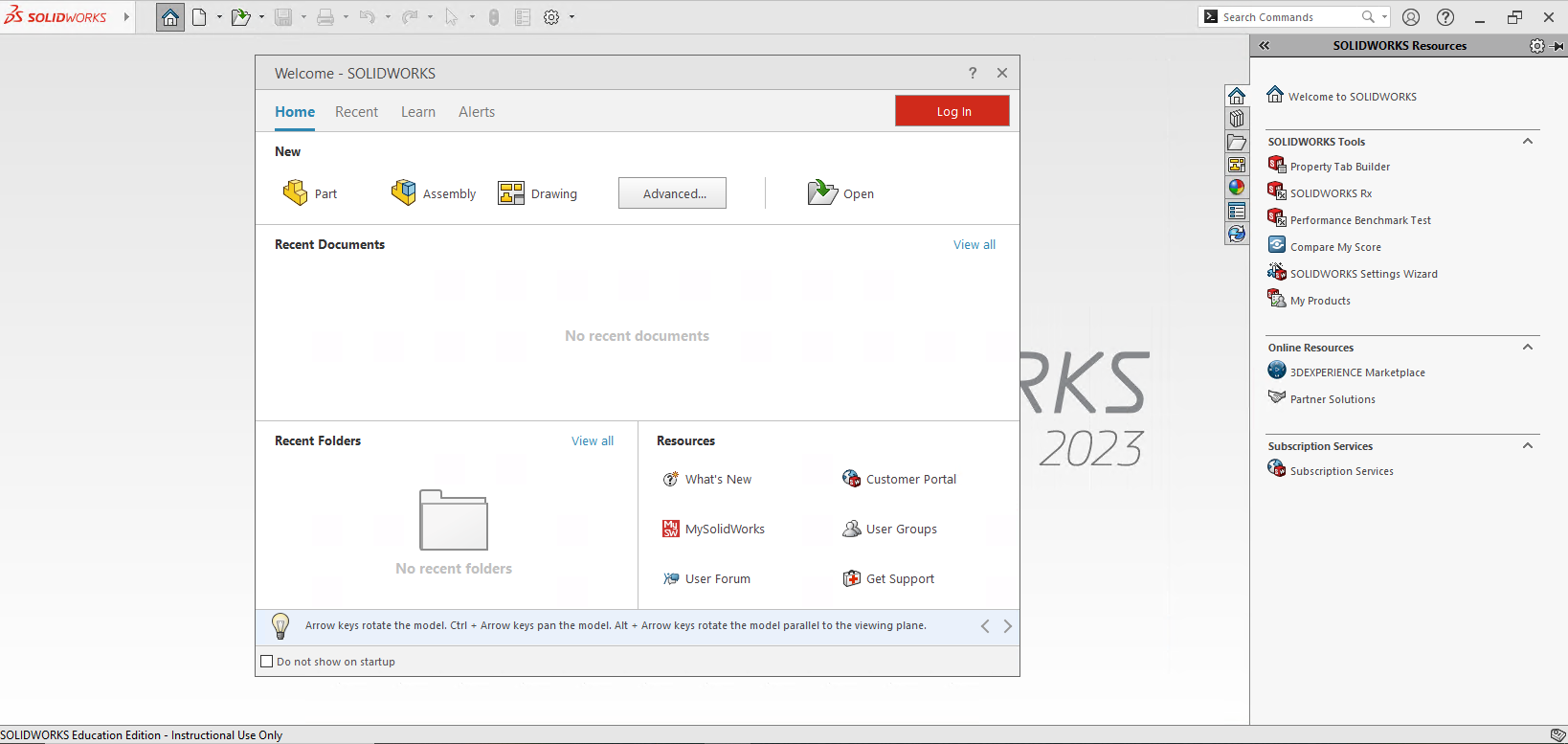Collapse the SOLIDWORKS Tools section
The width and height of the screenshot is (1568, 744).
1528,141
